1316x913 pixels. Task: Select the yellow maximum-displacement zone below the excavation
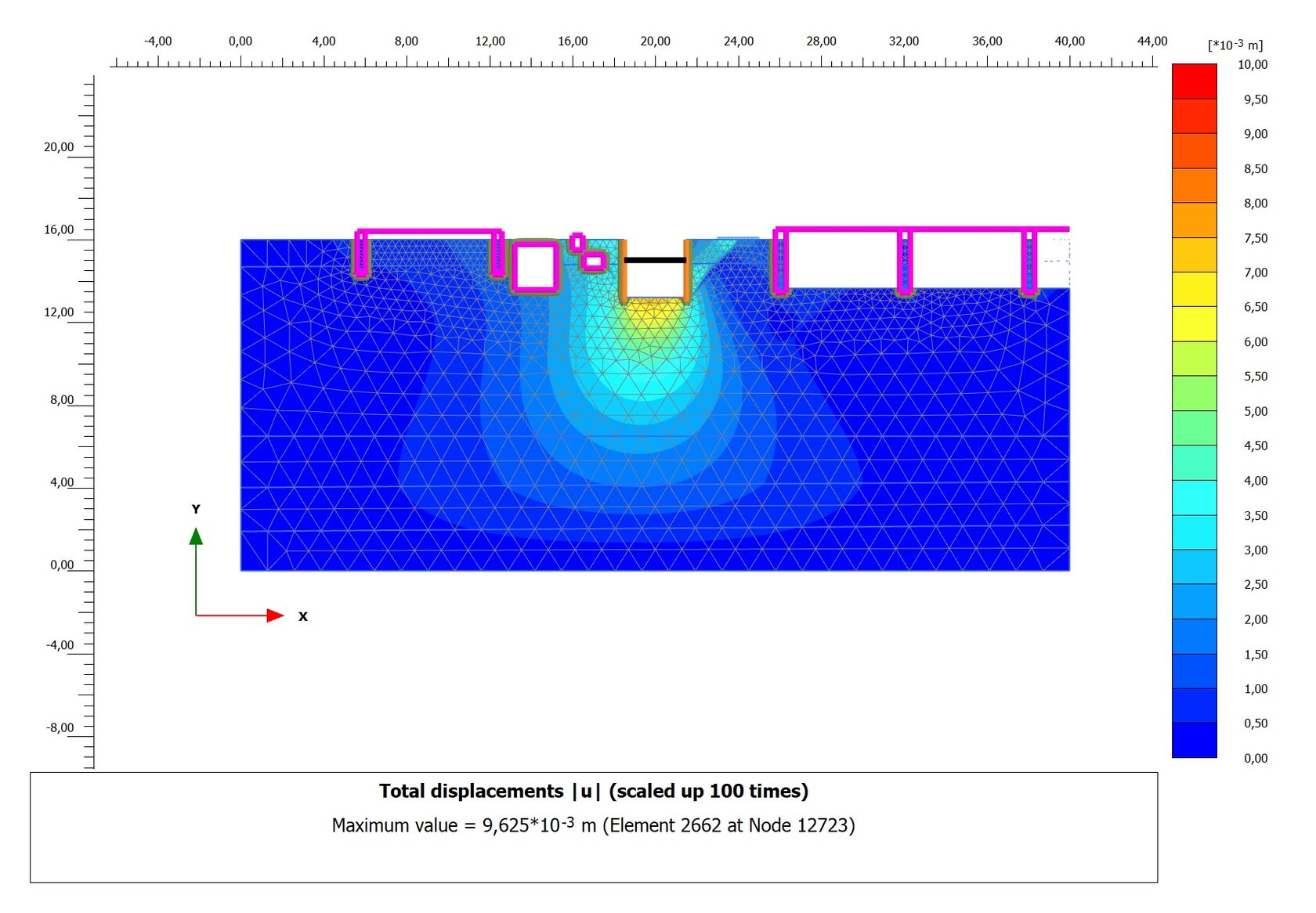[655, 312]
